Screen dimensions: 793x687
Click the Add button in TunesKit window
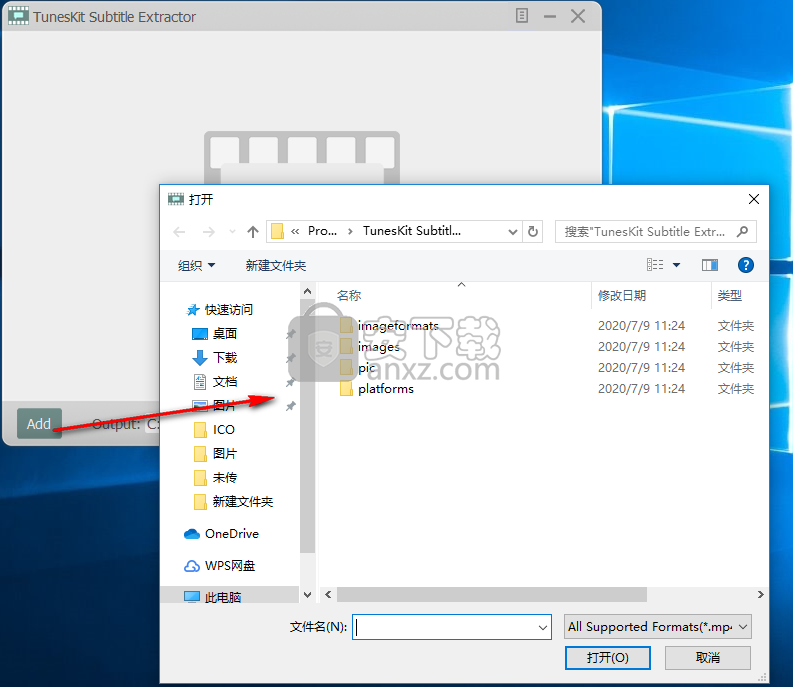(x=39, y=423)
